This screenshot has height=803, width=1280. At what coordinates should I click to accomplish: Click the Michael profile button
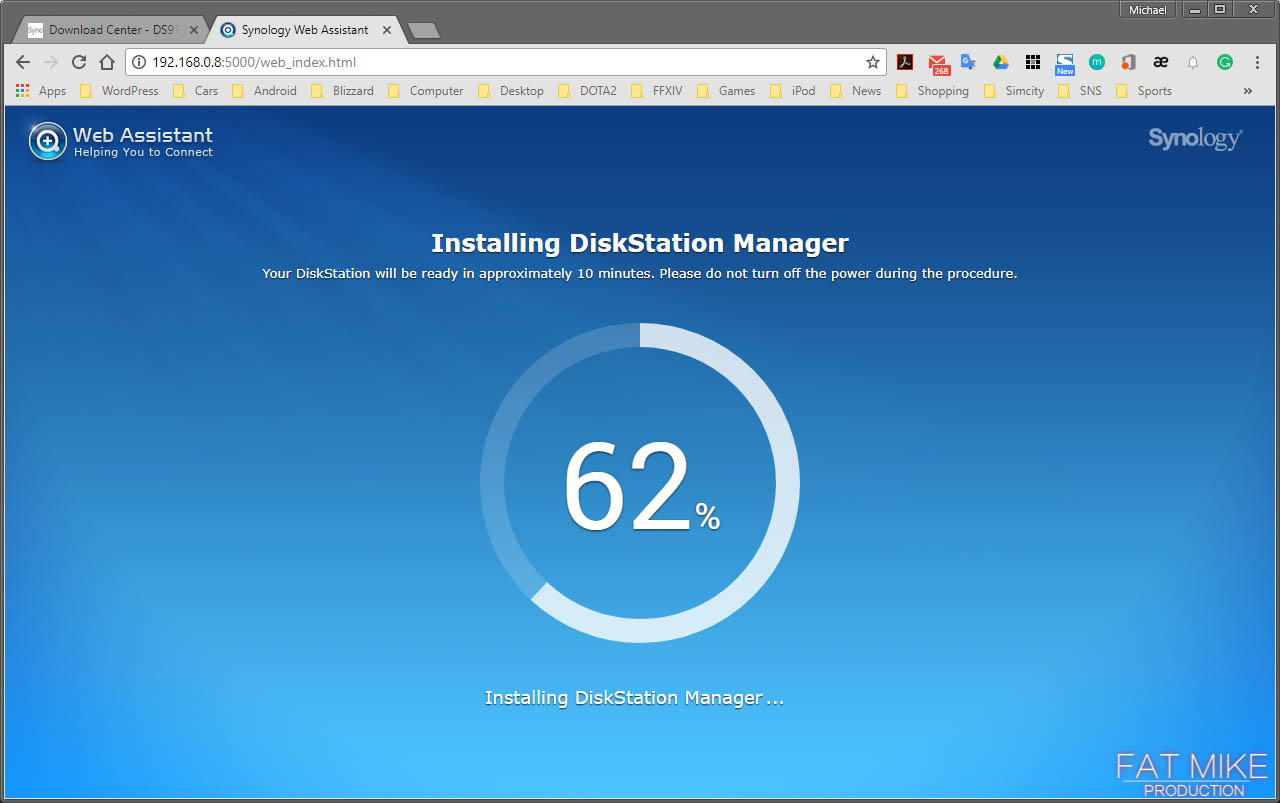(1148, 9)
